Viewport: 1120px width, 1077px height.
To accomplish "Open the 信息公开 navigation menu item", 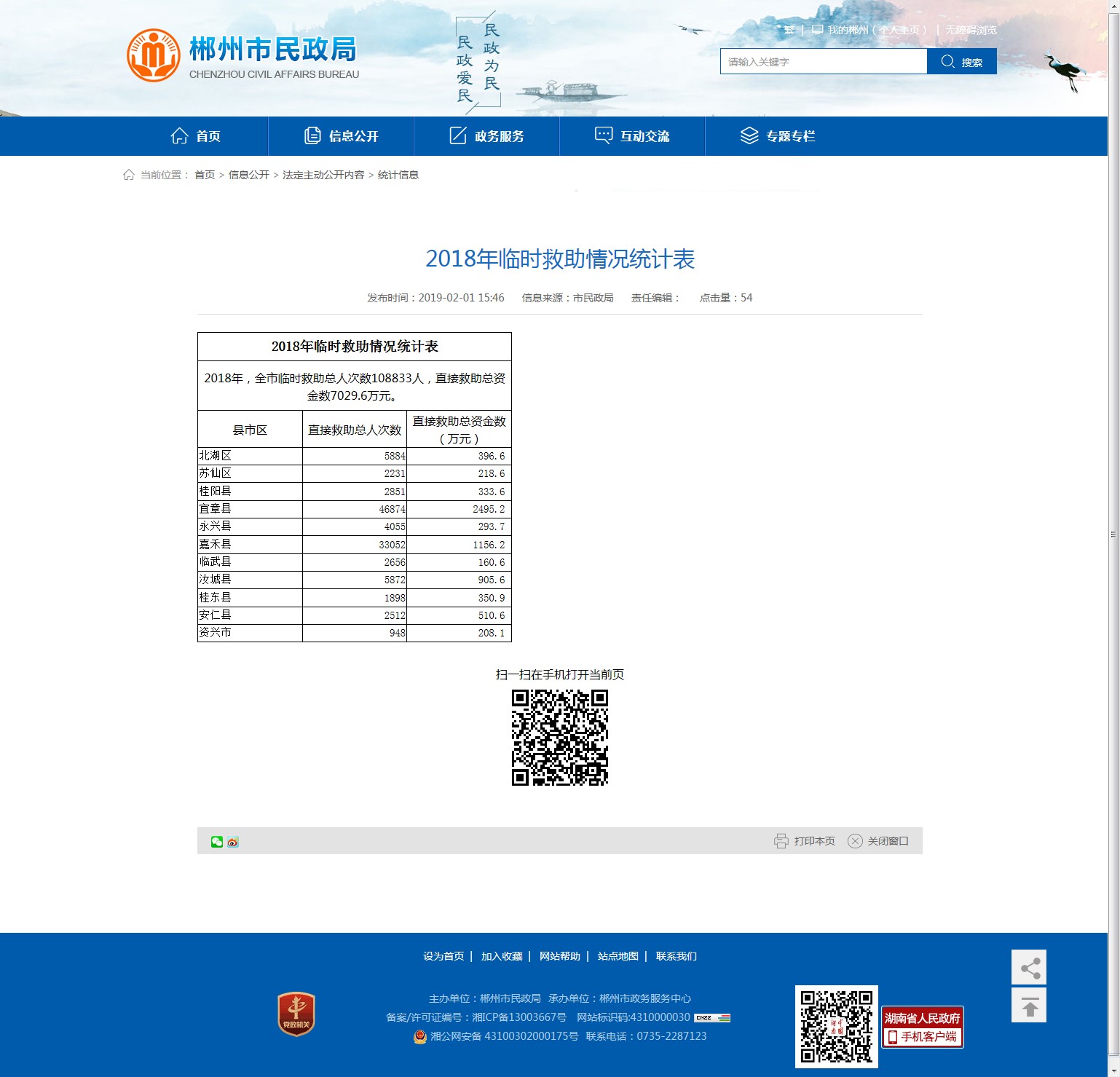I will click(x=341, y=136).
